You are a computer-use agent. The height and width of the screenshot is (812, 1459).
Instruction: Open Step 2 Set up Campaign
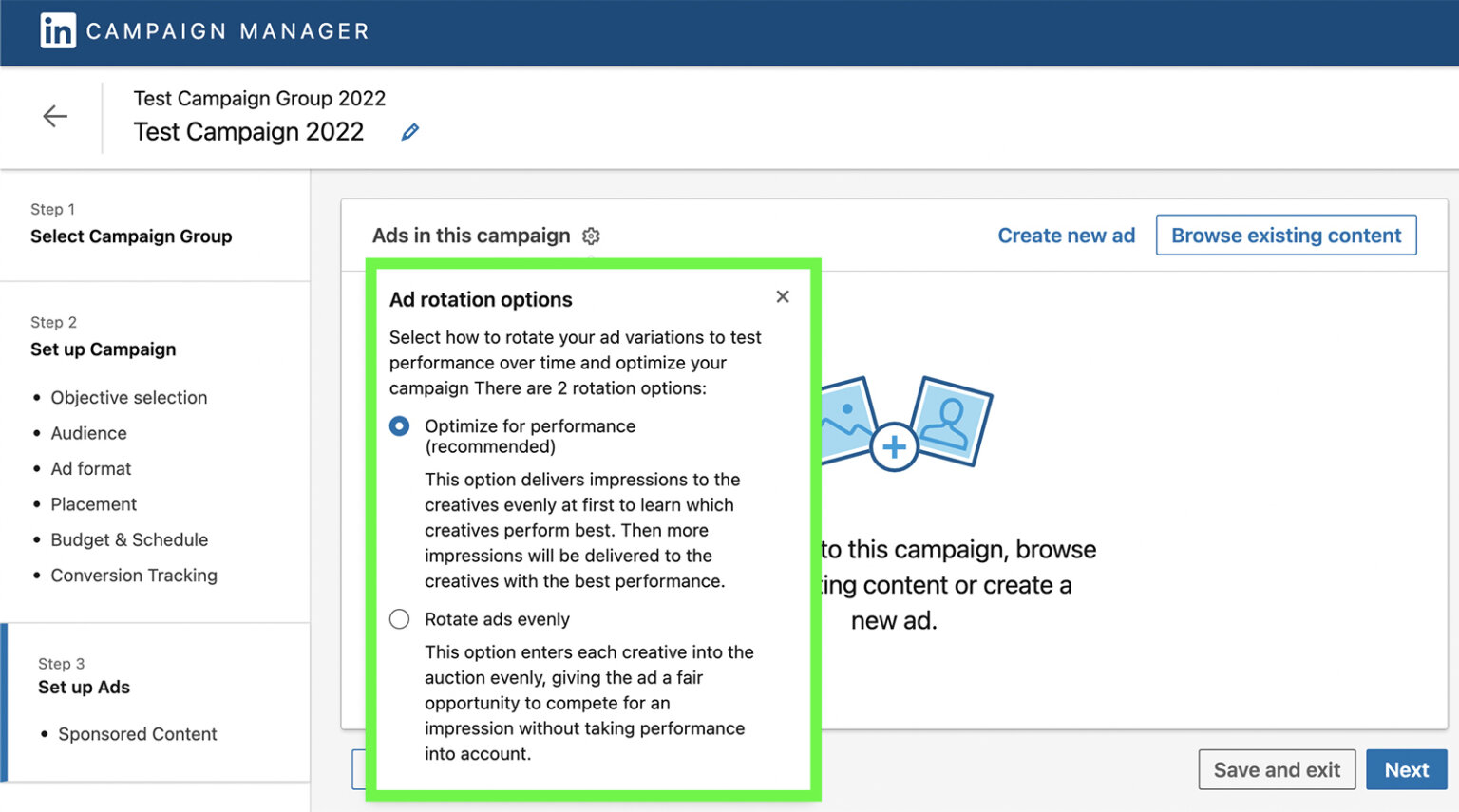103,337
